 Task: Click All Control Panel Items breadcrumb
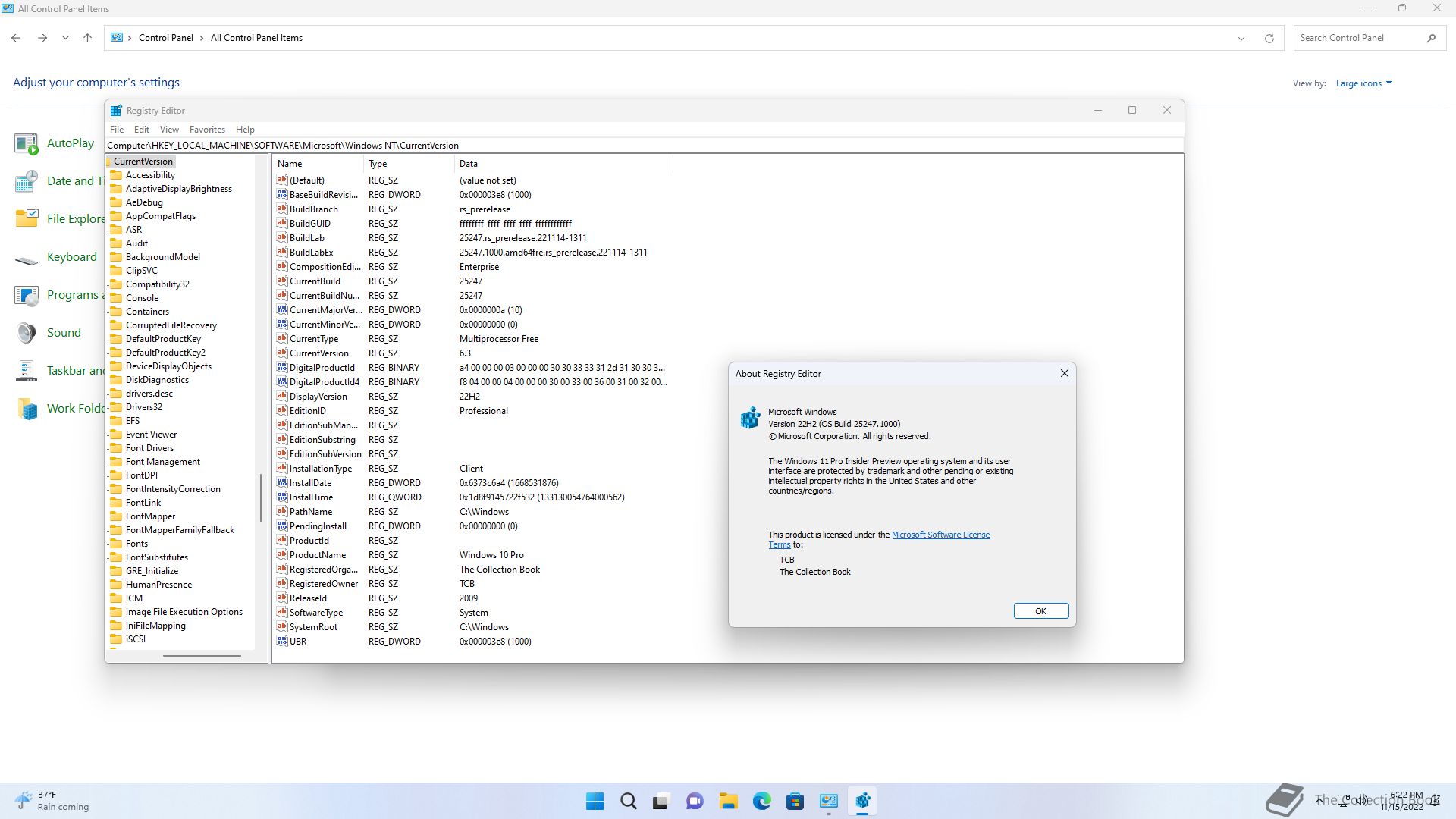(x=256, y=38)
